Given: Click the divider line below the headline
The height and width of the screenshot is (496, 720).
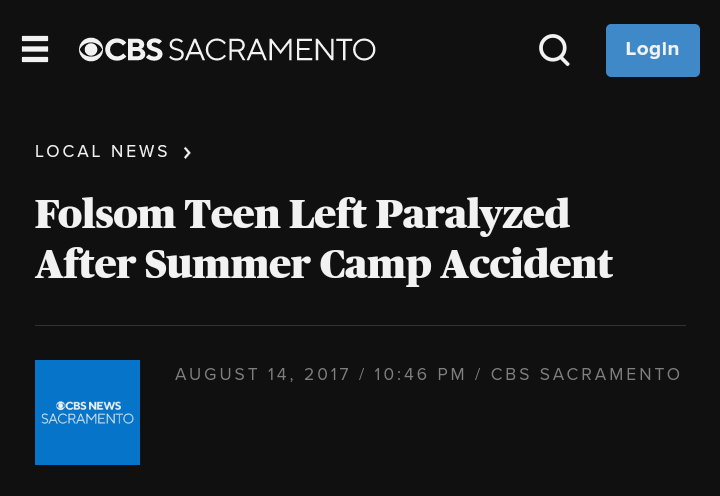Looking at the screenshot, I should 360,325.
